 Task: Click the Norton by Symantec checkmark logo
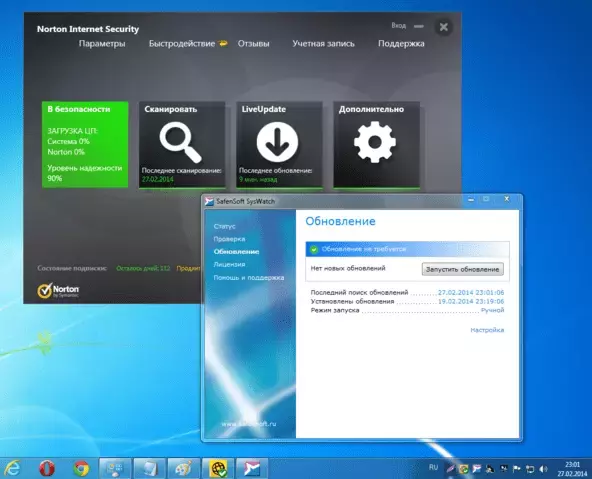(x=58, y=291)
